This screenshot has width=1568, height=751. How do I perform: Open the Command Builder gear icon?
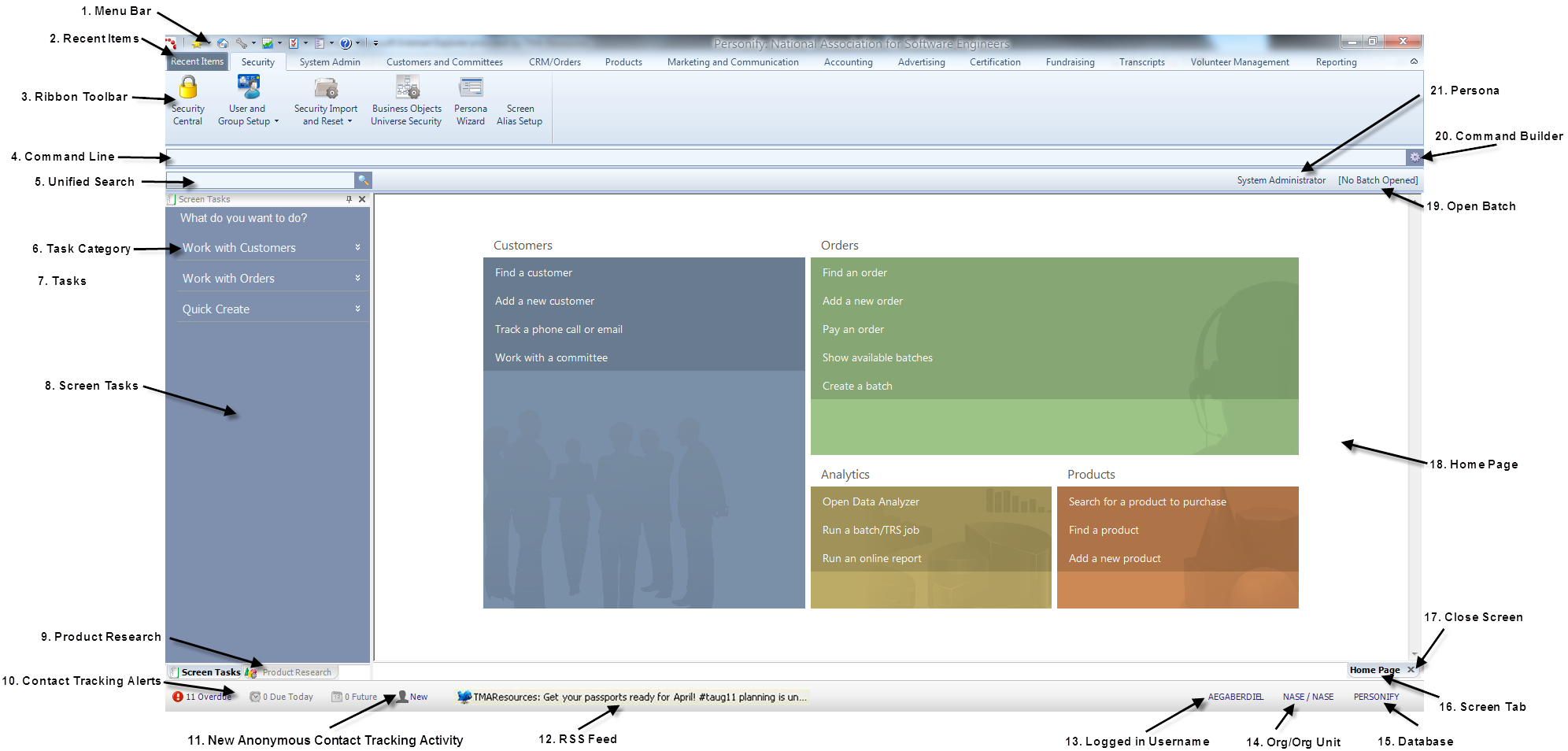coord(1415,157)
